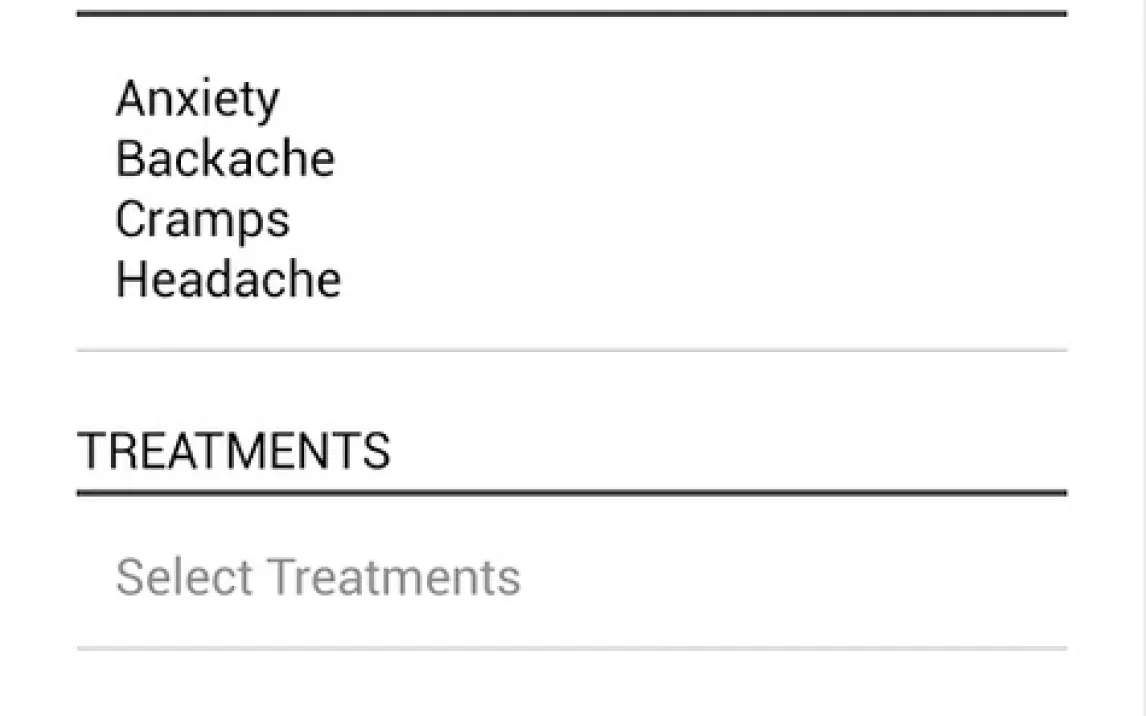Image resolution: width=1146 pixels, height=716 pixels.
Task: Click the thin divider below Headache
Action: click(x=572, y=351)
